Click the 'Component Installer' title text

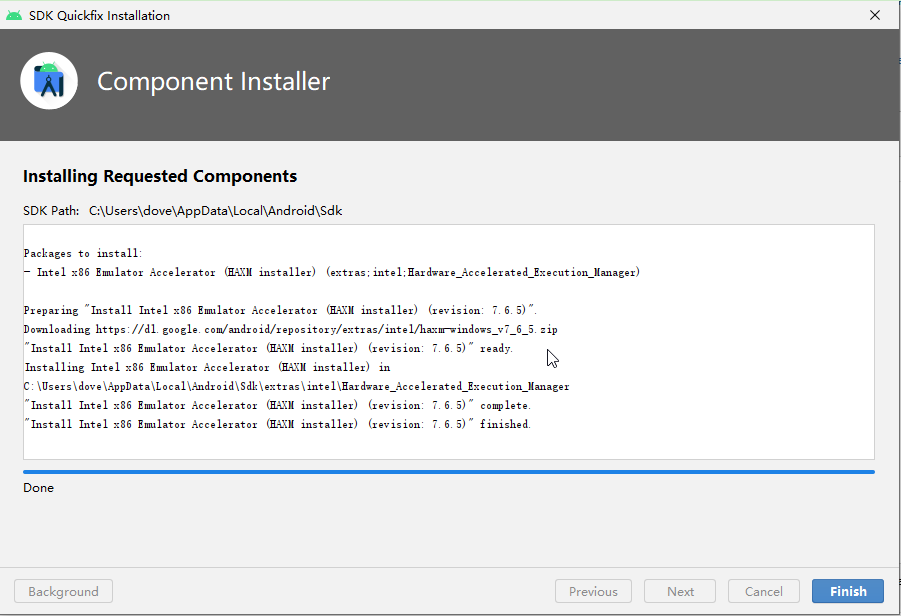(213, 81)
